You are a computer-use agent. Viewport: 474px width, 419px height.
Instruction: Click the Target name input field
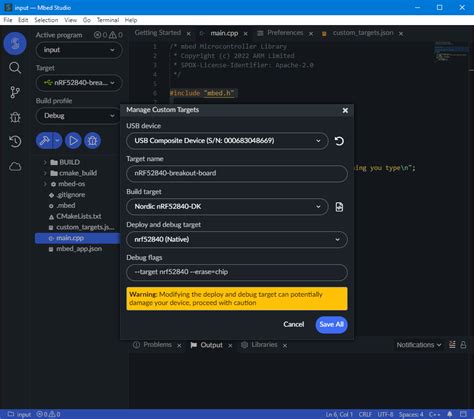click(237, 173)
